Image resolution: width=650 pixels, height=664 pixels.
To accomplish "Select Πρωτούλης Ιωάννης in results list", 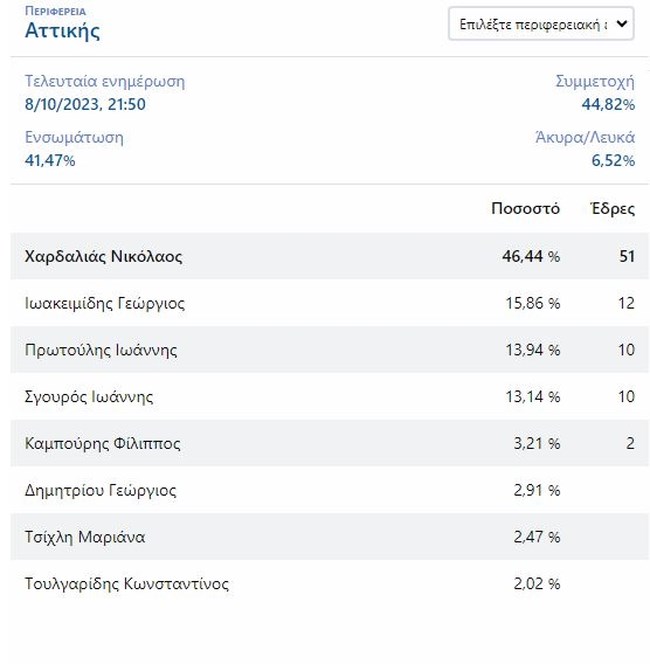I will coord(101,350).
